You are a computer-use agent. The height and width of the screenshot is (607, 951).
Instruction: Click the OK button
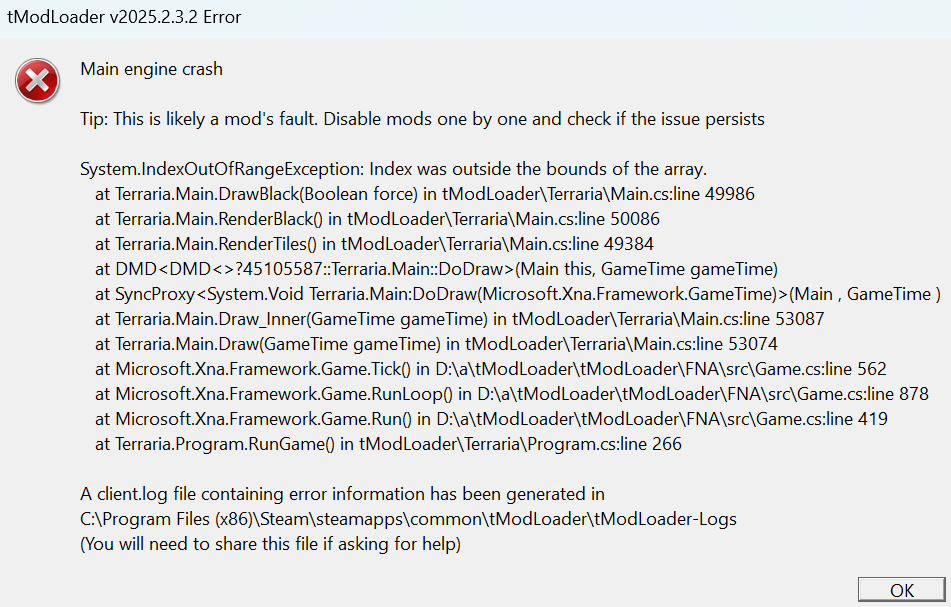tap(901, 590)
